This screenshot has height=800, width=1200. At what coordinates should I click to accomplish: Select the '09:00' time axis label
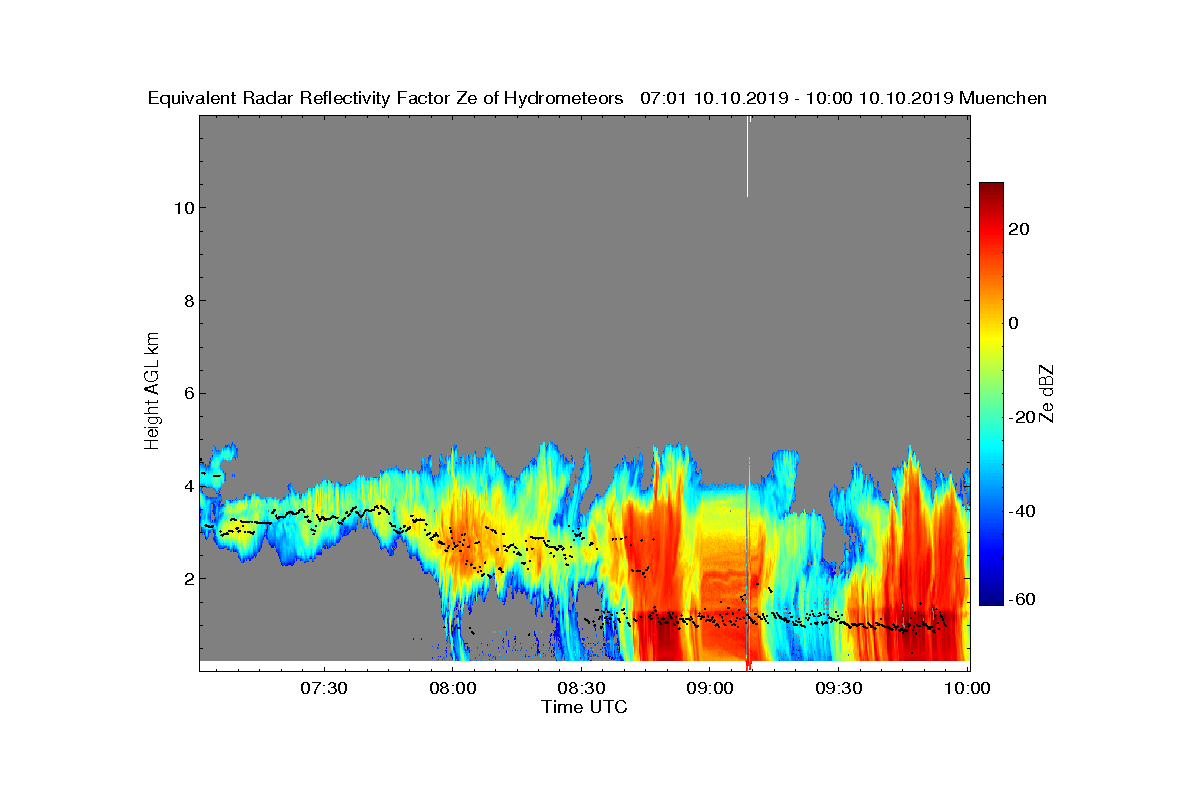coord(710,688)
